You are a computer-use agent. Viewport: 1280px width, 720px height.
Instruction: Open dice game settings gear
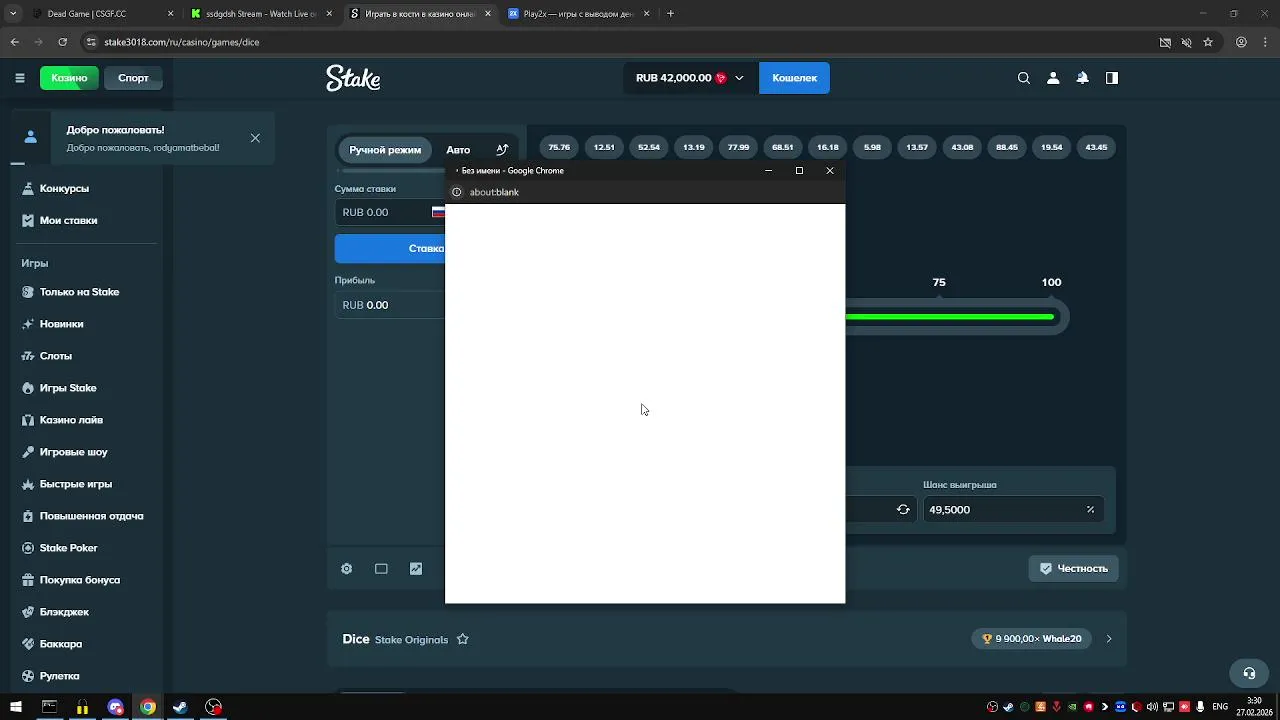(347, 569)
